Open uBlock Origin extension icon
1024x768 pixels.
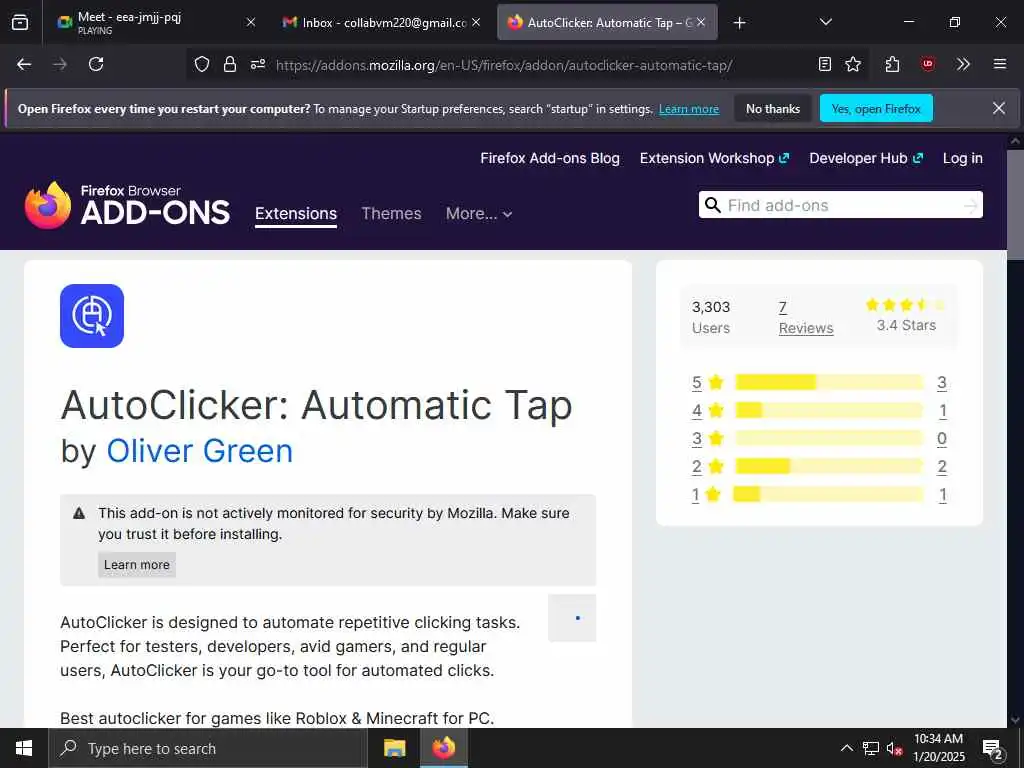click(x=927, y=64)
